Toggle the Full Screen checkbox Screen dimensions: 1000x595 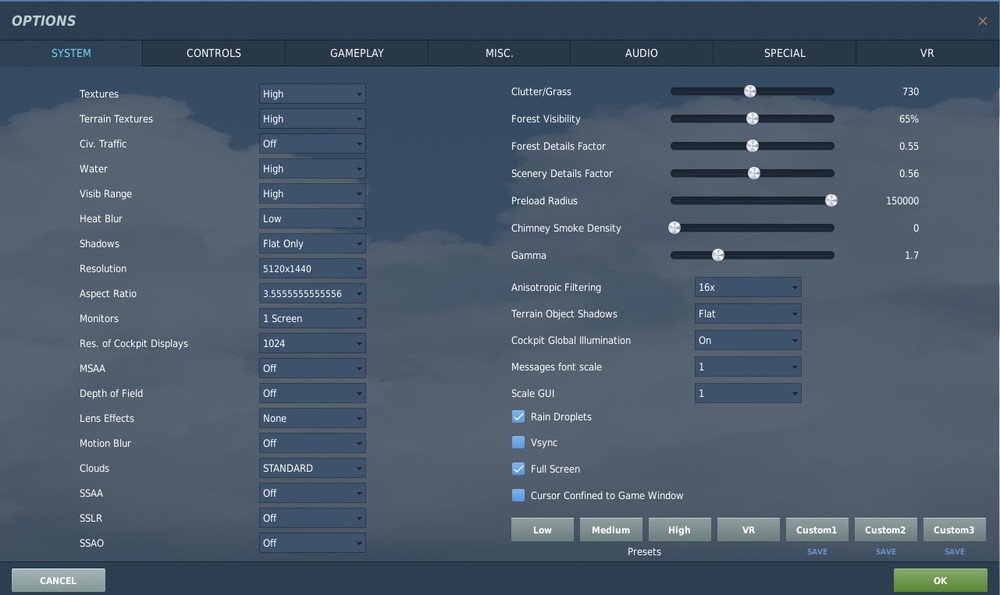click(x=518, y=468)
